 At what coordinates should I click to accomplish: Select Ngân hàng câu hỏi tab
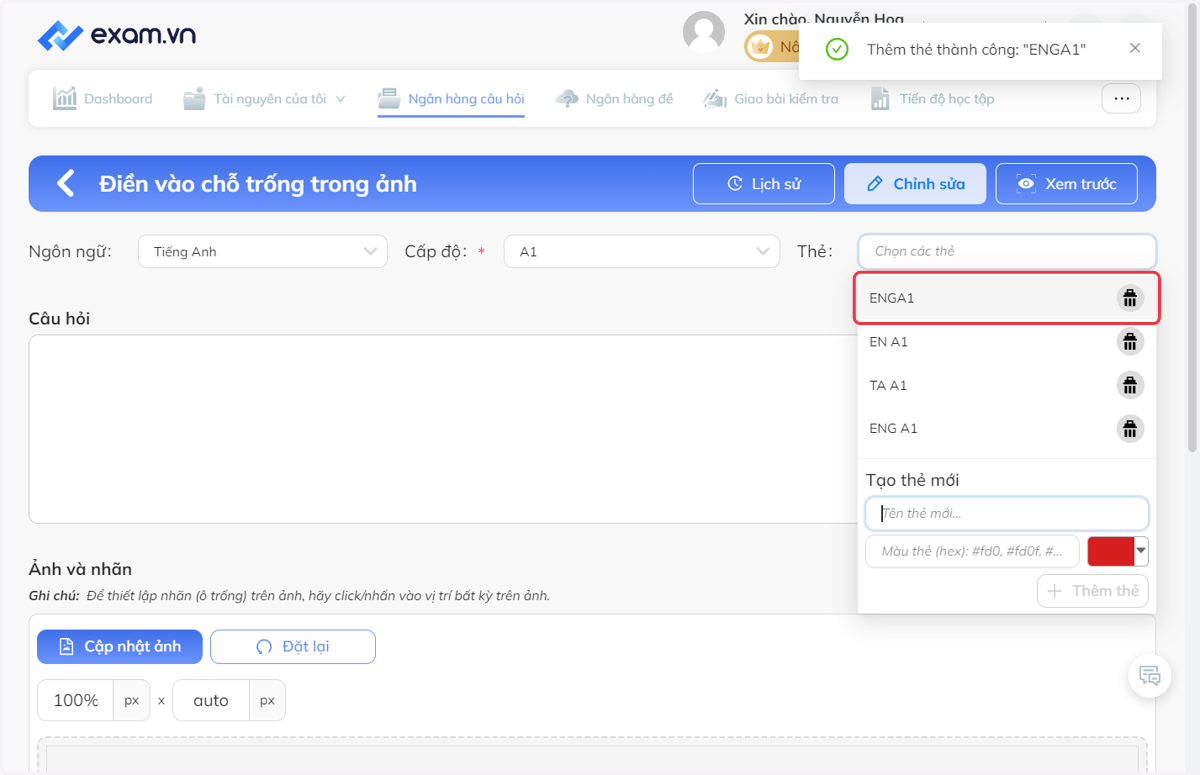(x=451, y=98)
